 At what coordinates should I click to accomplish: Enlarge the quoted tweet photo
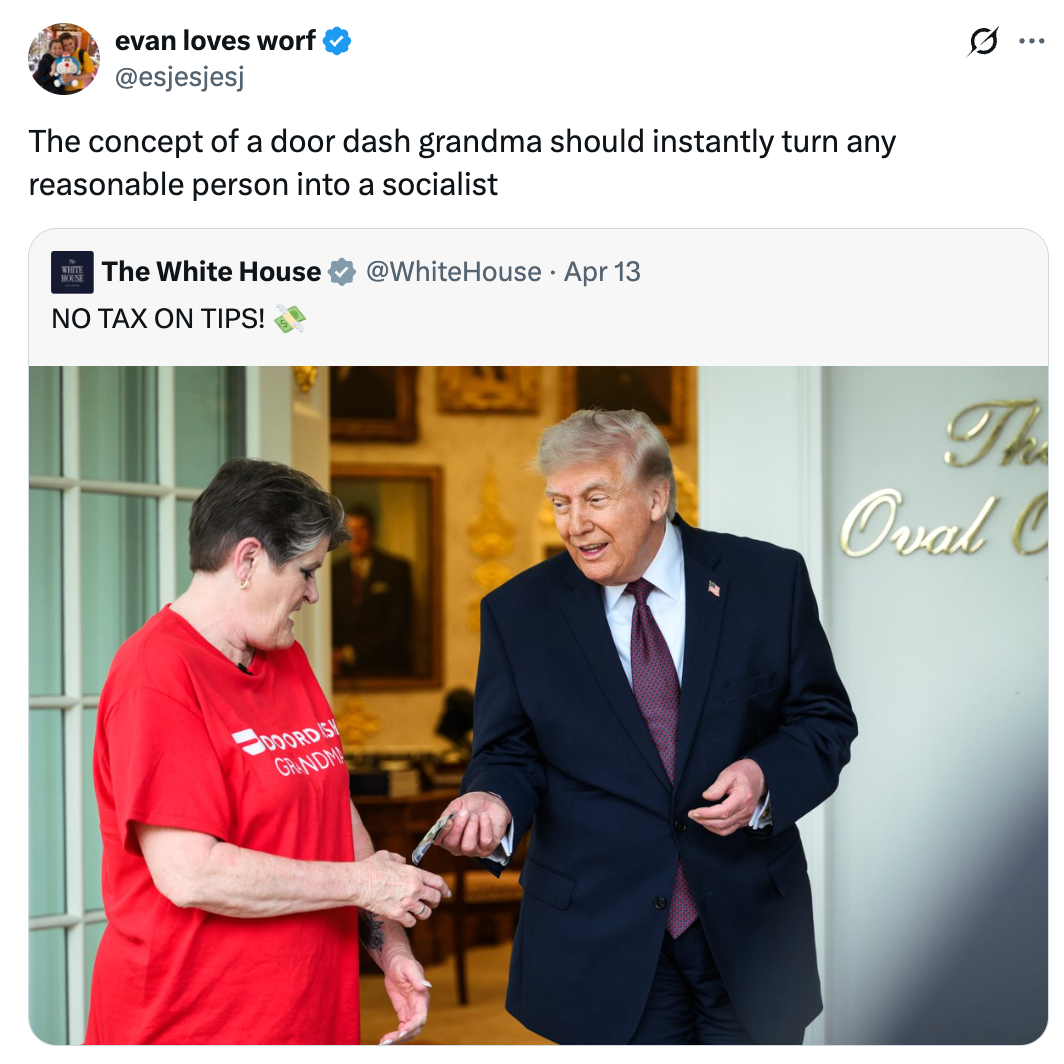(538, 705)
